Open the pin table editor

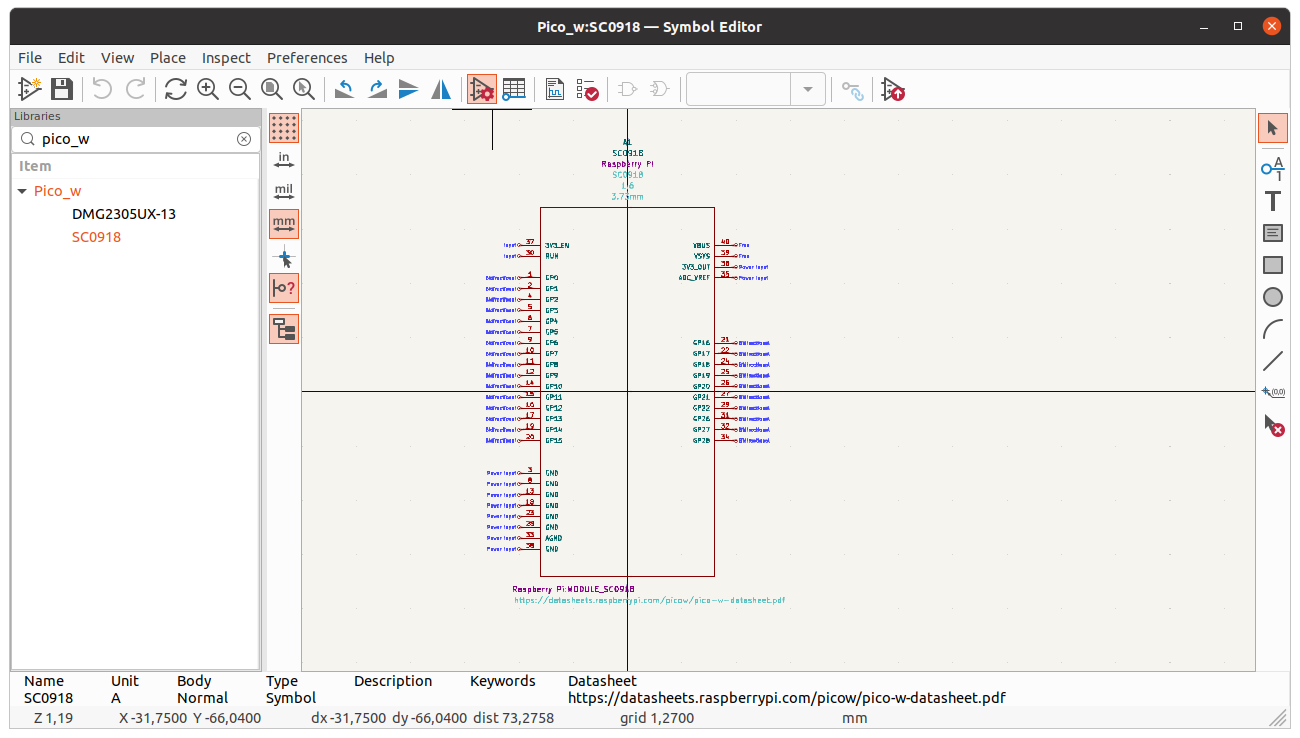[514, 89]
